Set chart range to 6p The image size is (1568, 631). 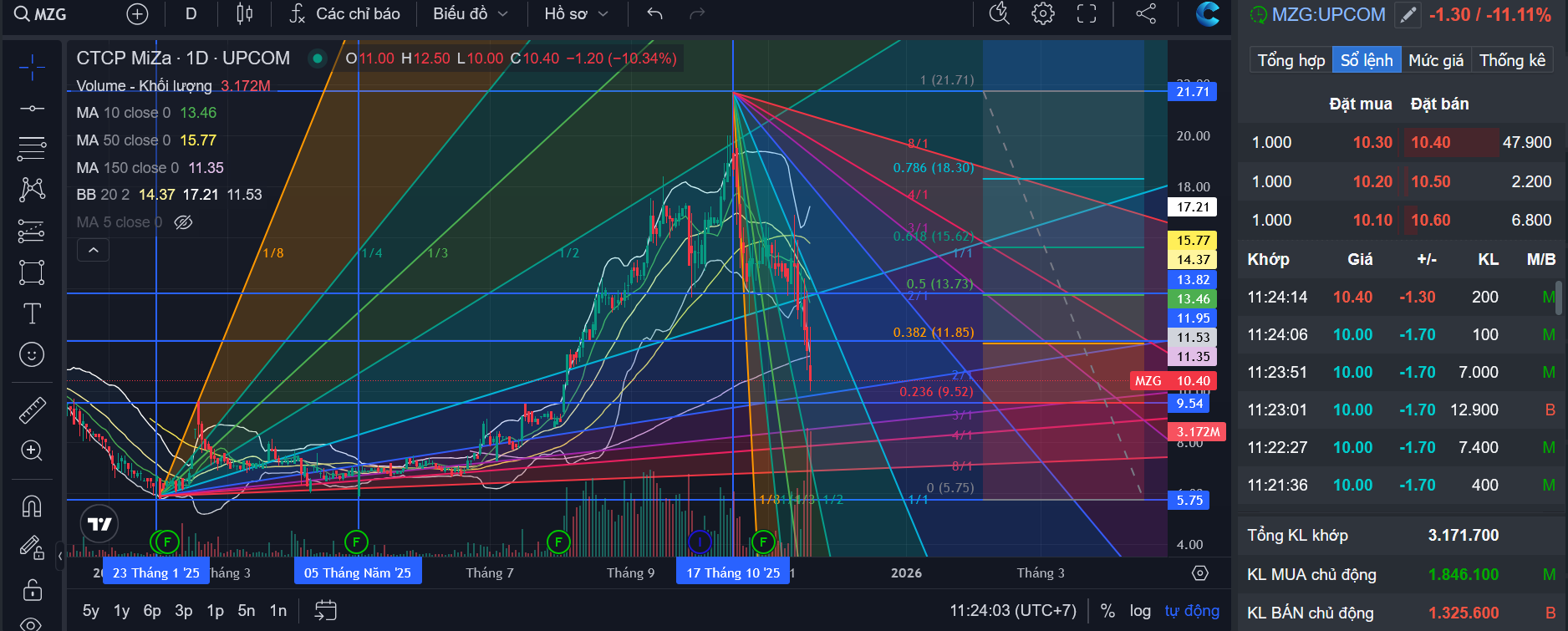pos(152,611)
